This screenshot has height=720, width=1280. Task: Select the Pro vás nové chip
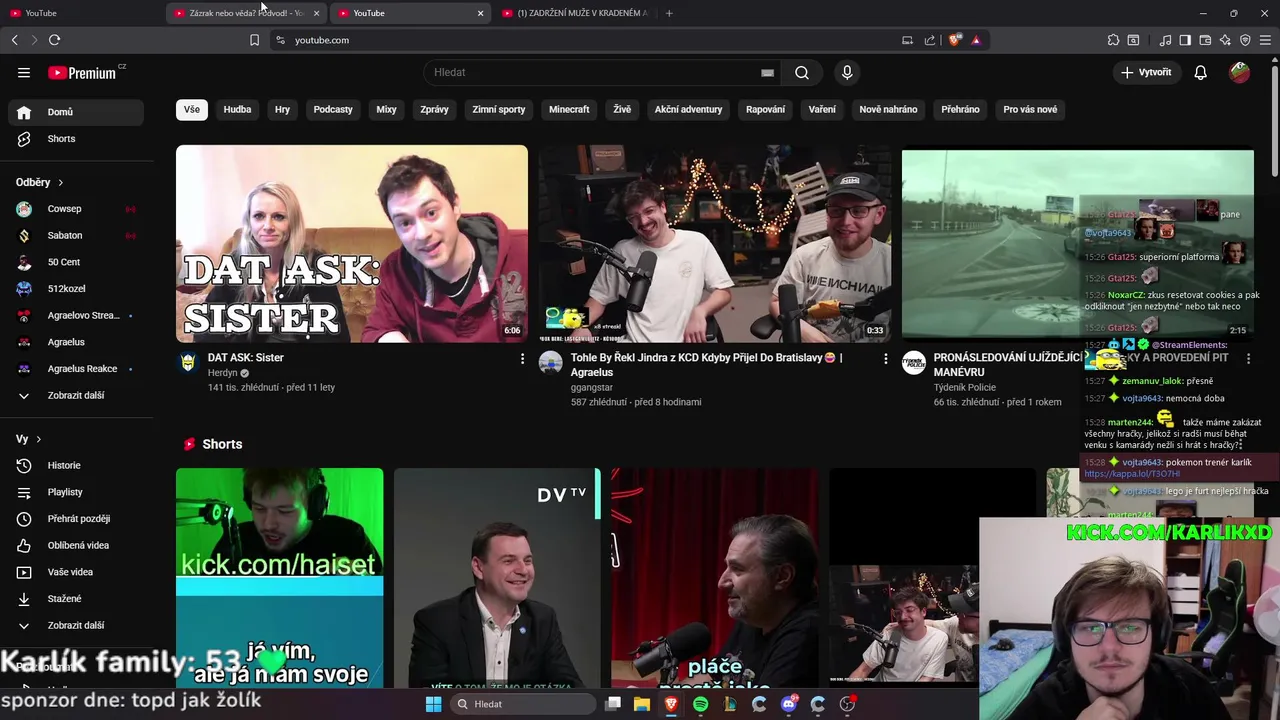click(1030, 109)
